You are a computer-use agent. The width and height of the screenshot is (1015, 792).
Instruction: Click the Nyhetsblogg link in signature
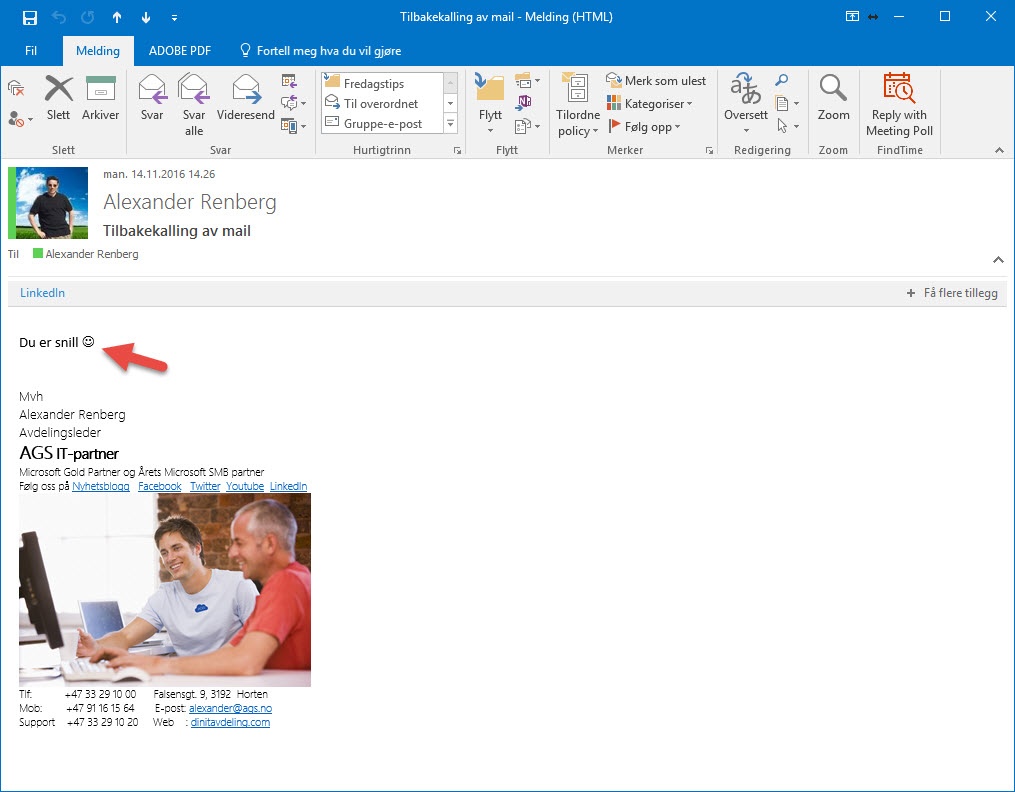click(x=101, y=486)
